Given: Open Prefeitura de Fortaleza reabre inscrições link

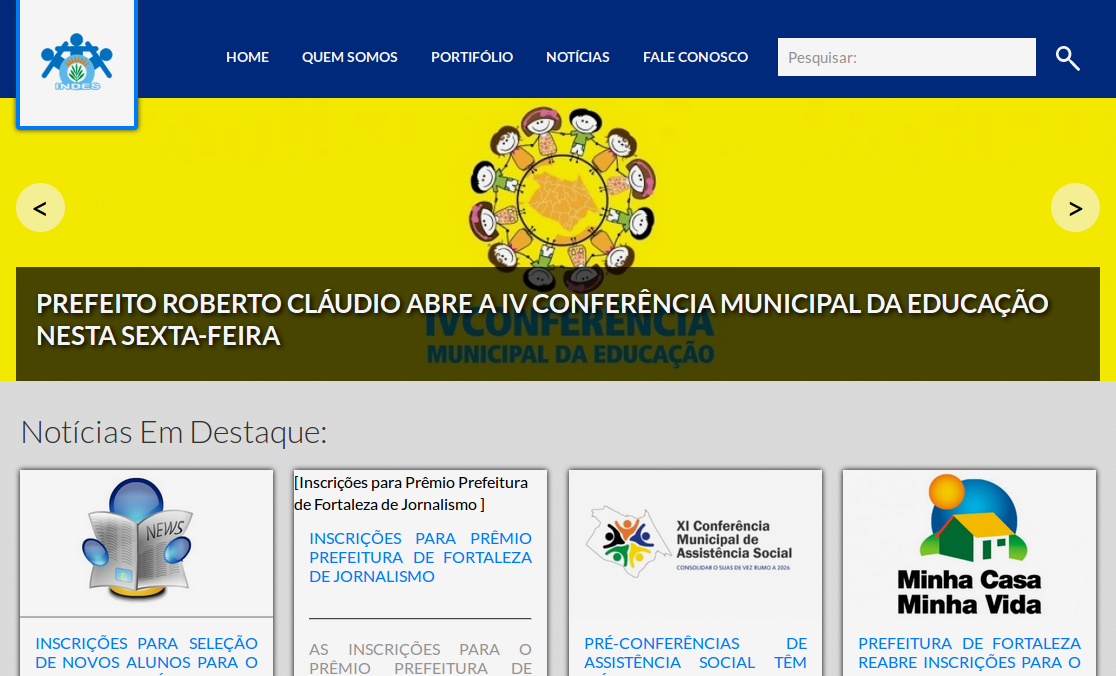Looking at the screenshot, I should click(969, 652).
